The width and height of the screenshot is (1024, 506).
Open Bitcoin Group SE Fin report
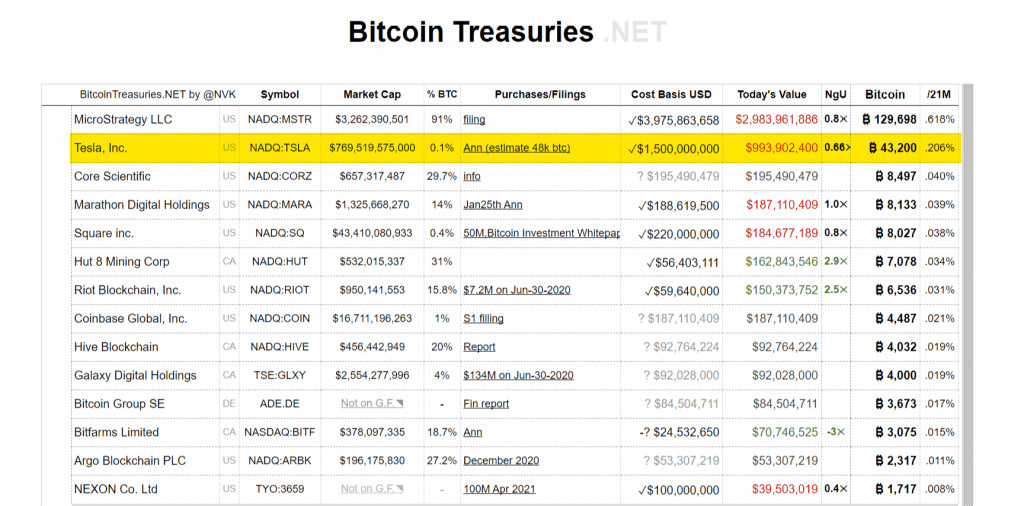click(x=486, y=403)
